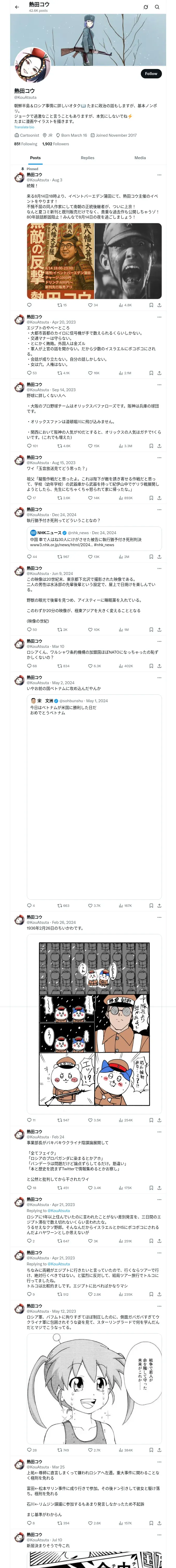View the 1,902 Followers list
Viewport: 176px width, 1568px height.
[55, 144]
